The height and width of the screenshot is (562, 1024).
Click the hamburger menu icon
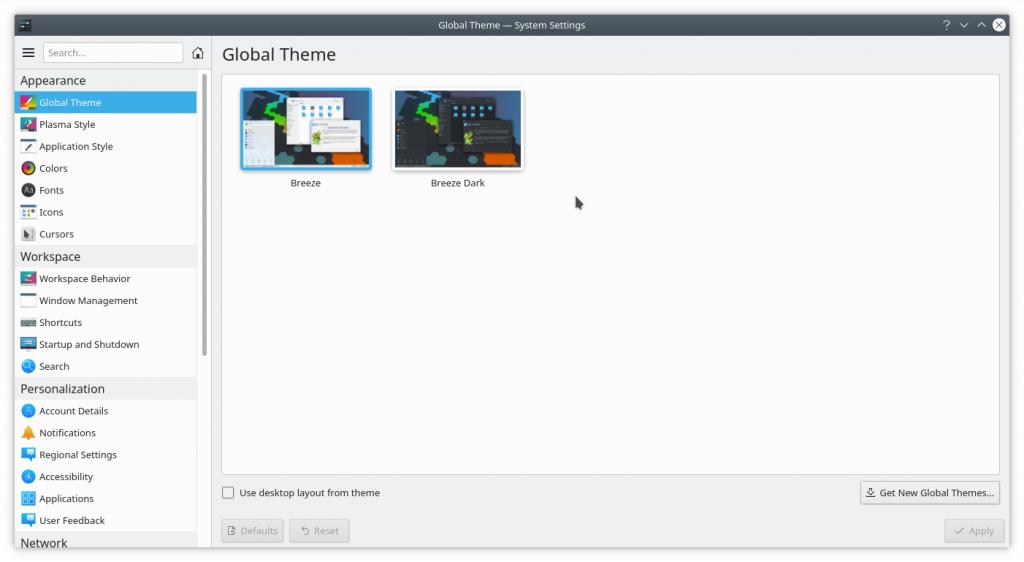pos(28,53)
